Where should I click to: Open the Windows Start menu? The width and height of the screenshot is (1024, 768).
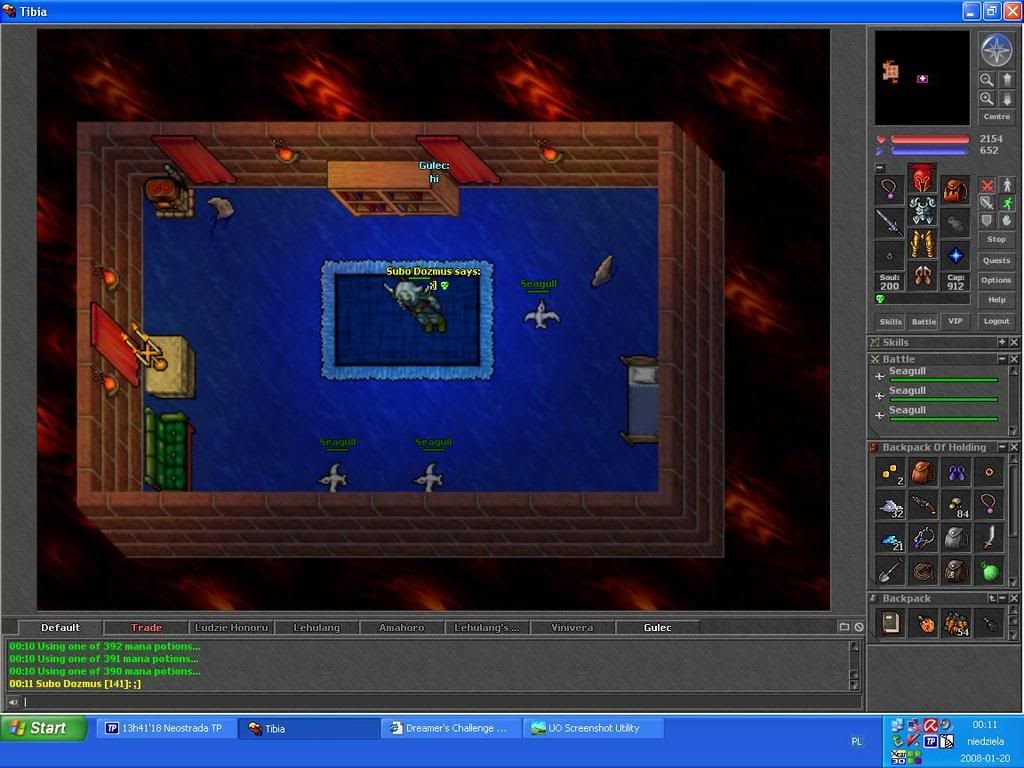(x=43, y=728)
